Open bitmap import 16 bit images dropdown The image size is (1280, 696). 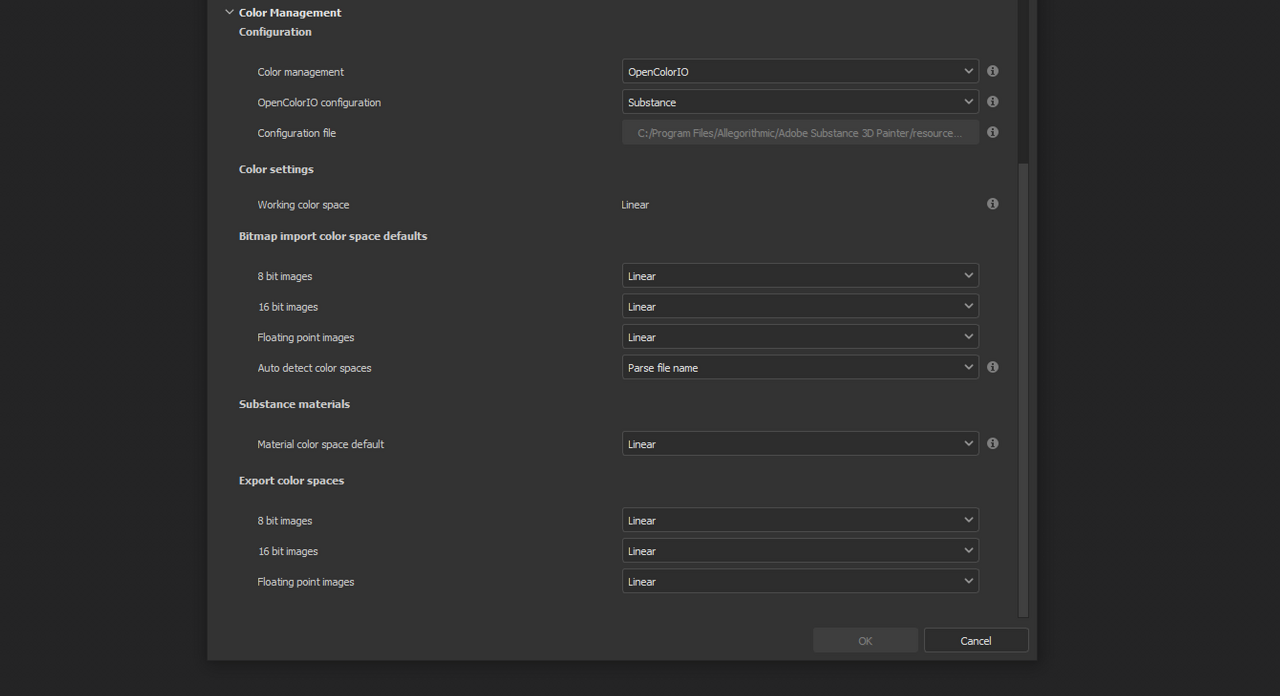pyautogui.click(x=800, y=306)
